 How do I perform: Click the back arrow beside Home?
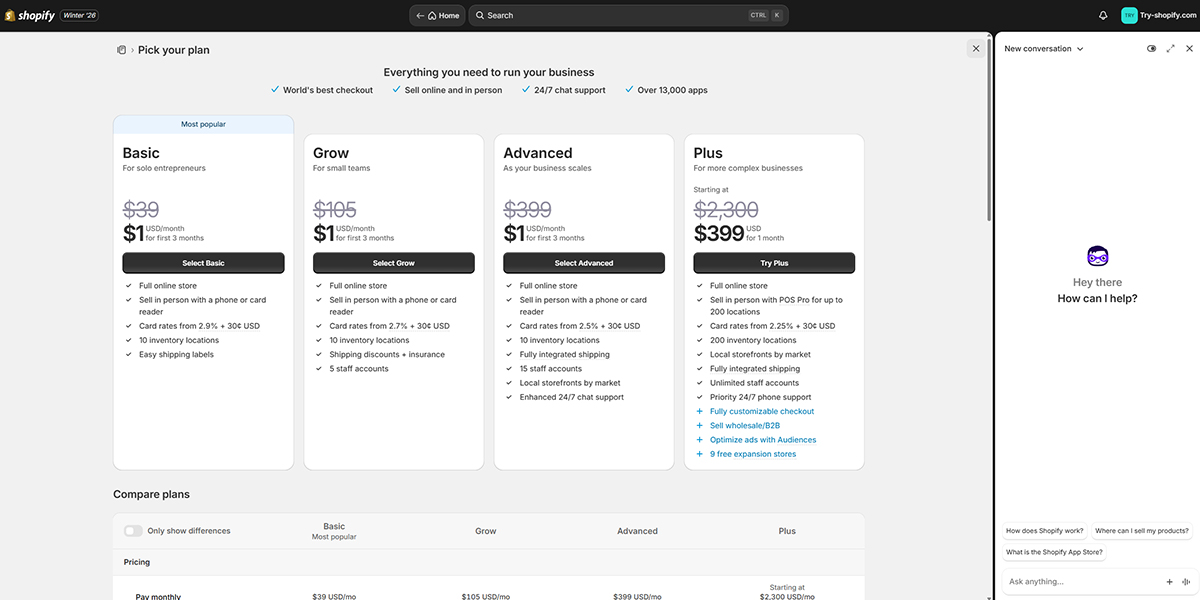[419, 15]
